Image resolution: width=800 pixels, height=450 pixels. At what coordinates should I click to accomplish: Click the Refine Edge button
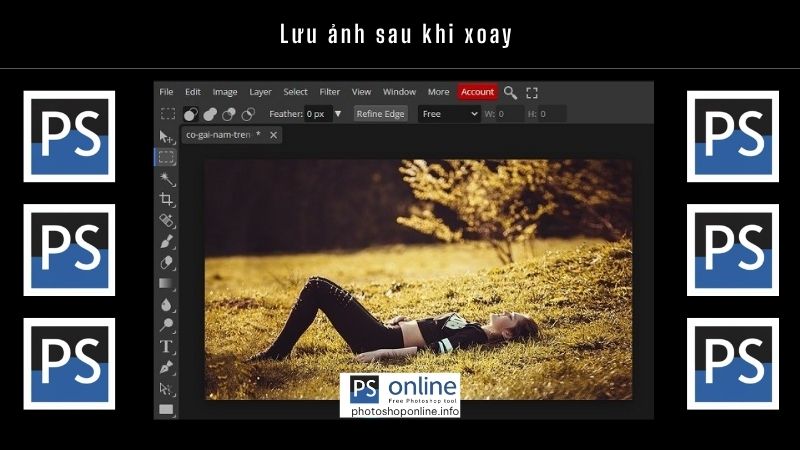(381, 114)
